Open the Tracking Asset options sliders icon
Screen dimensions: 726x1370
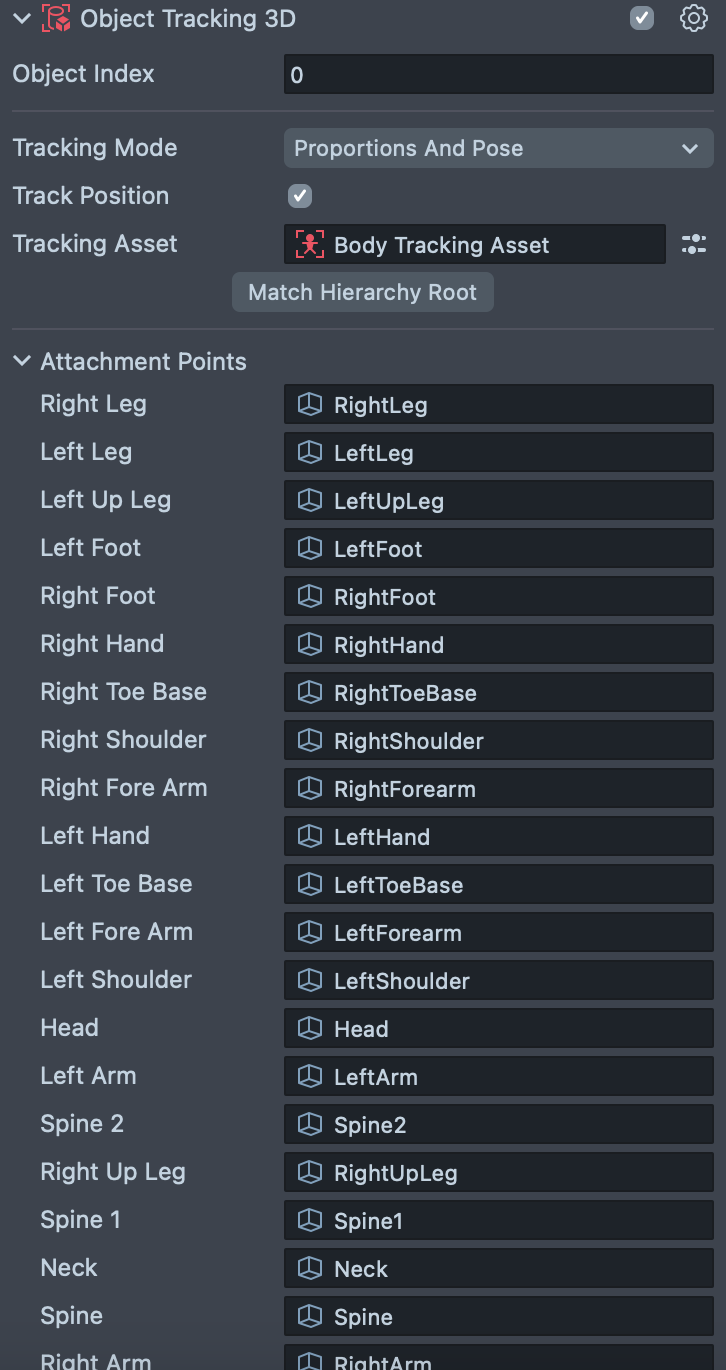(693, 245)
